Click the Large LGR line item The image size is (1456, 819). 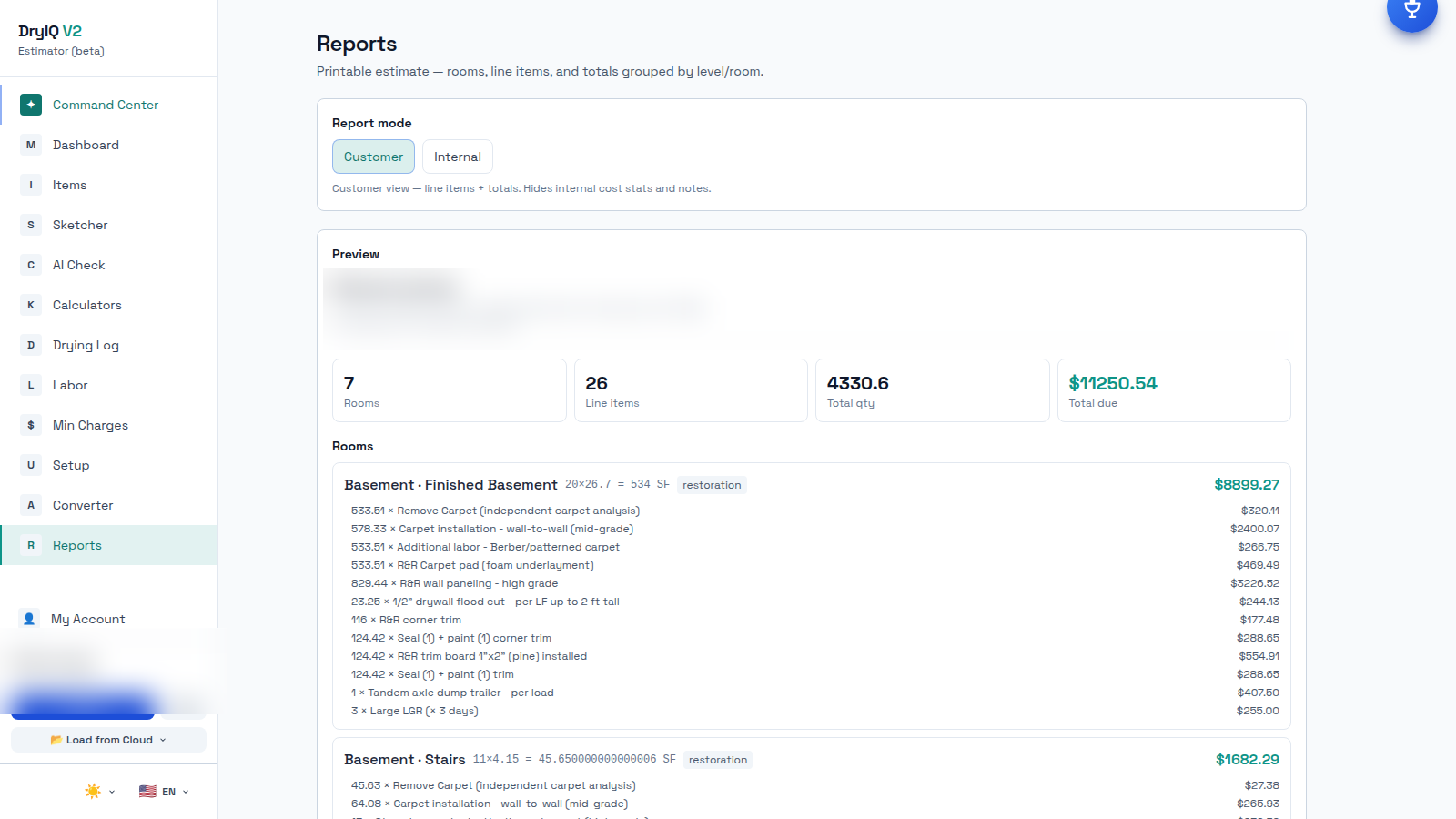click(x=414, y=711)
